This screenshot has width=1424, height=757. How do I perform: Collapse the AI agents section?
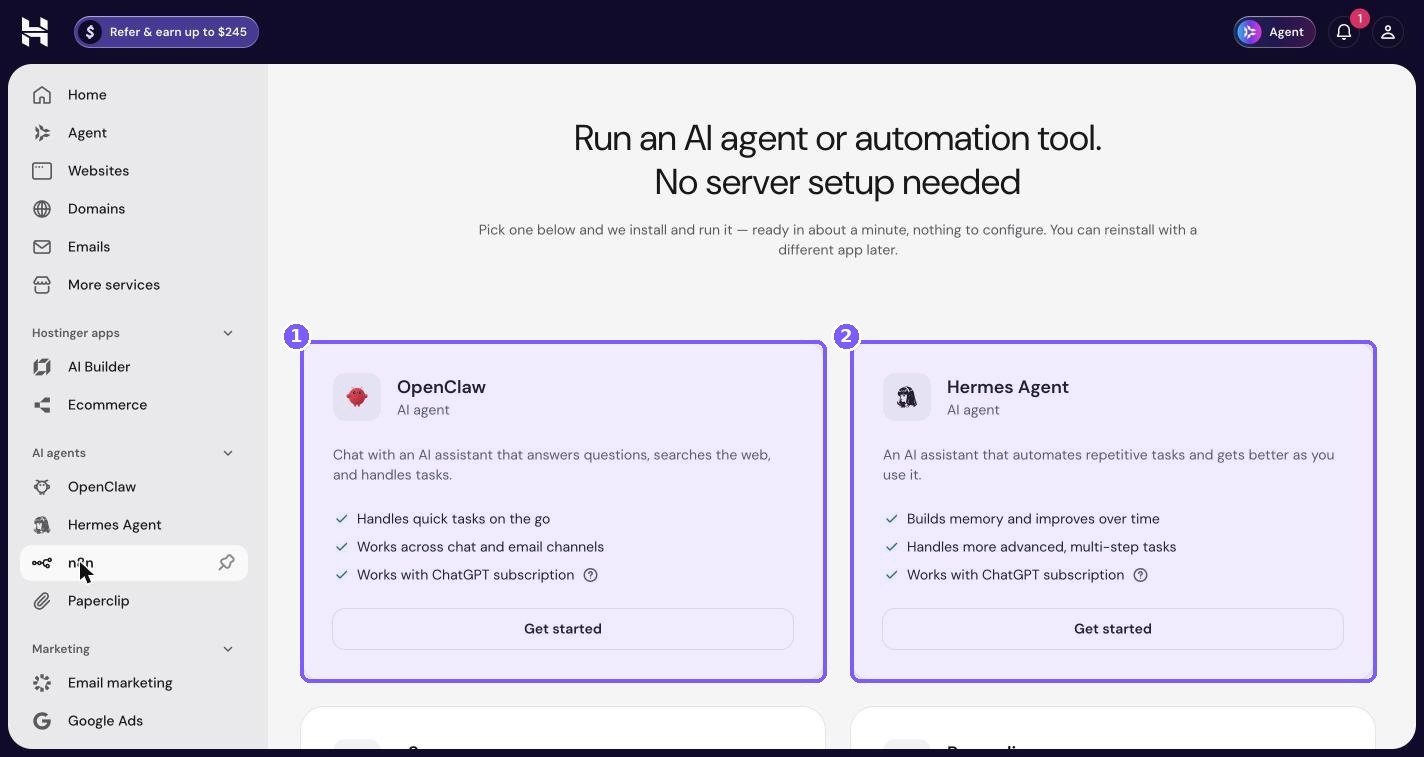tap(228, 453)
